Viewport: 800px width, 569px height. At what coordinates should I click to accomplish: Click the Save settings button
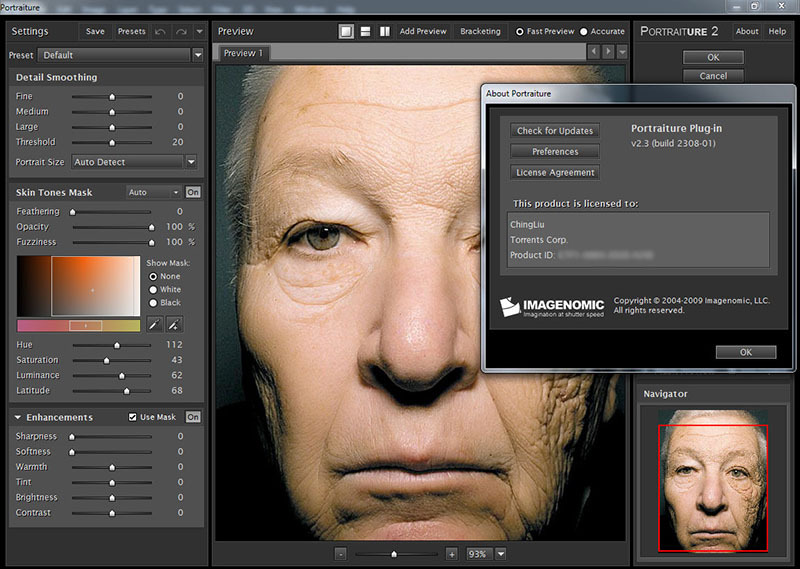pos(95,32)
